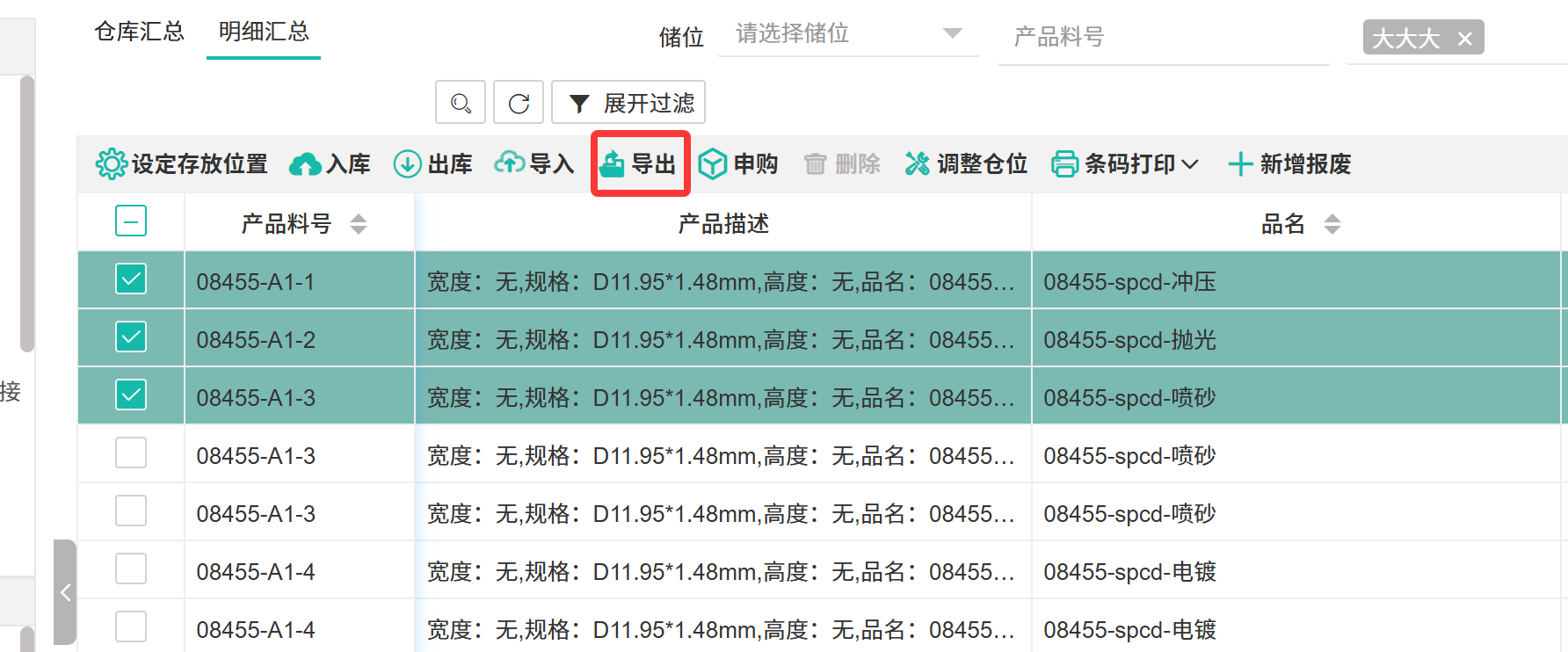This screenshot has width=1568, height=652.
Task: Click the 出库 download icon
Action: pos(407,164)
